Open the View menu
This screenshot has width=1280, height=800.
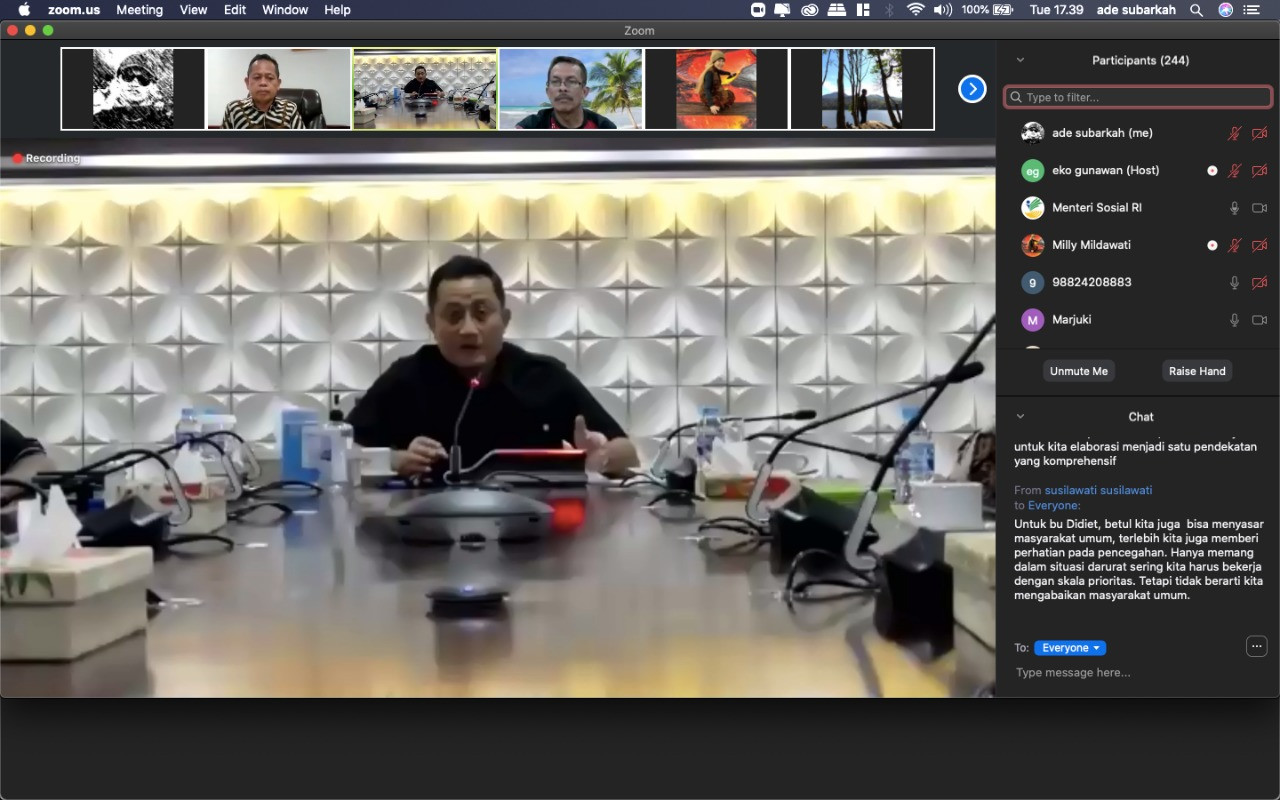pyautogui.click(x=194, y=10)
